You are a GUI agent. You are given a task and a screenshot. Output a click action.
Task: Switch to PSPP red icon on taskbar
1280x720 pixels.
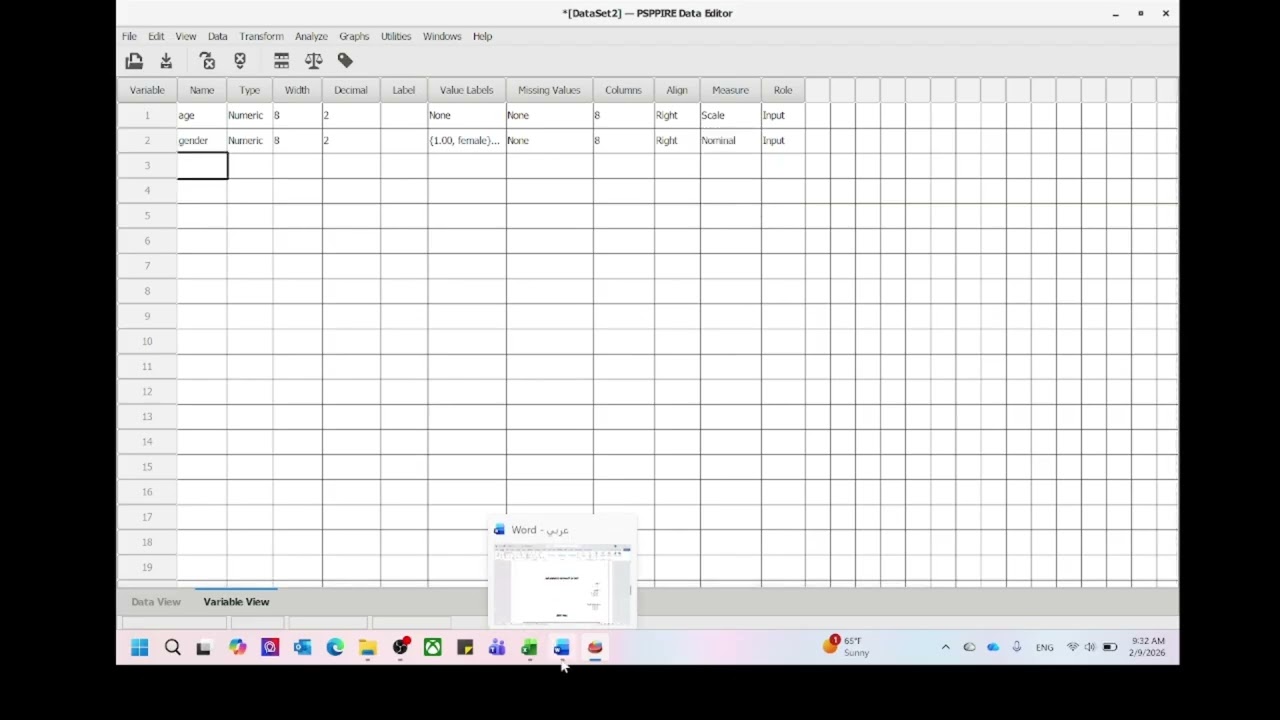tap(595, 648)
